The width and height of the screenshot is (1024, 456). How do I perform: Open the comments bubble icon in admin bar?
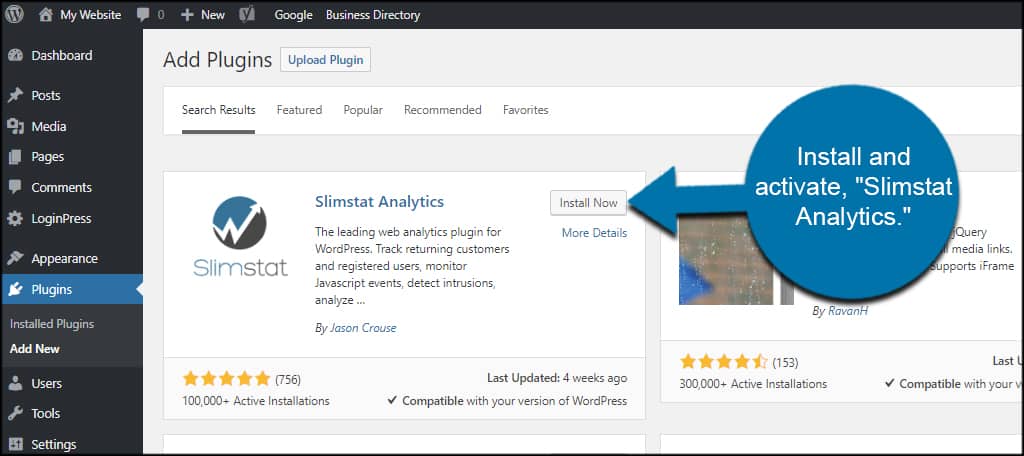click(x=143, y=15)
